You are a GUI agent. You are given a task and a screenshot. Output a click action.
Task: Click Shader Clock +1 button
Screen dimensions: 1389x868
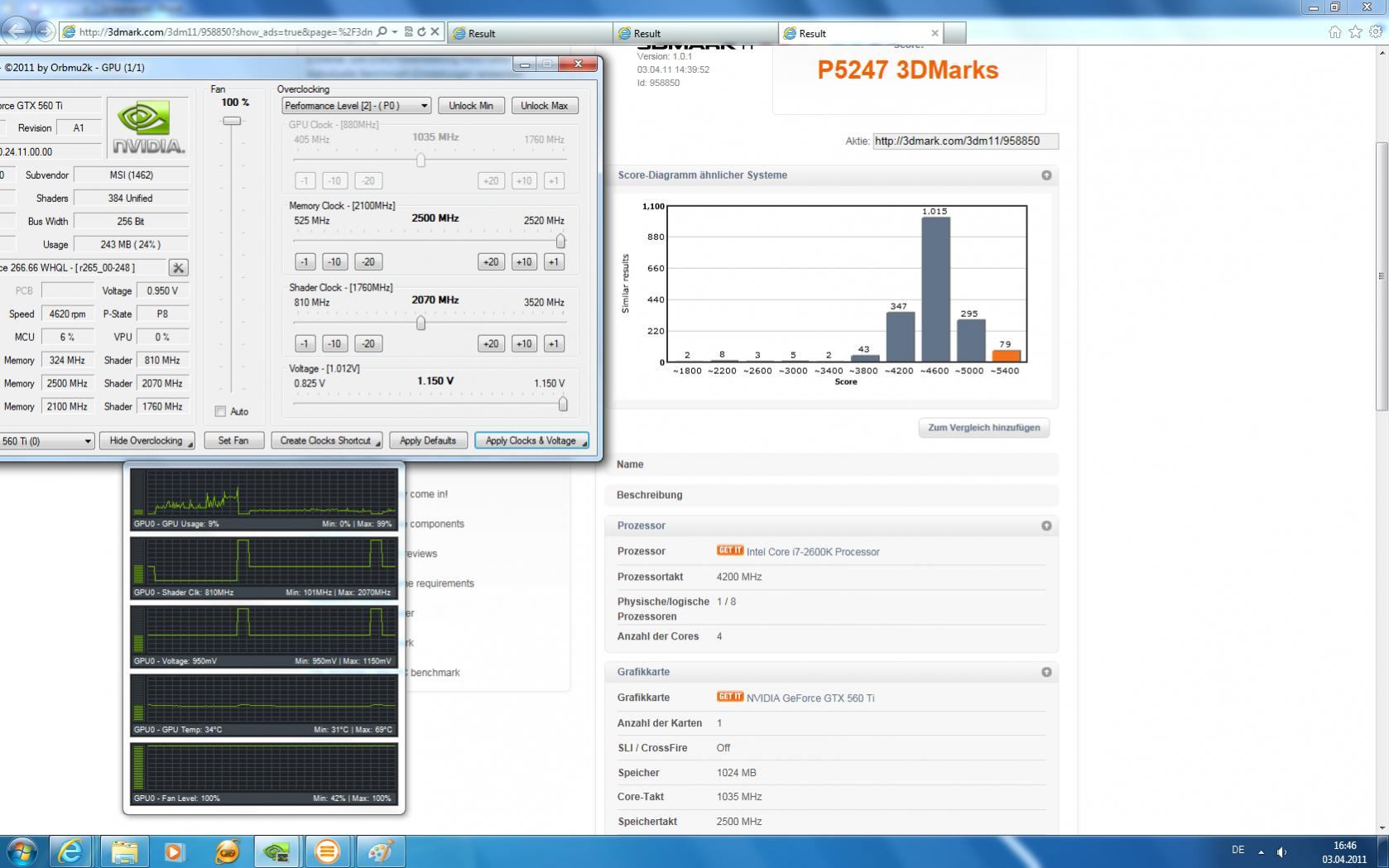[x=554, y=344]
